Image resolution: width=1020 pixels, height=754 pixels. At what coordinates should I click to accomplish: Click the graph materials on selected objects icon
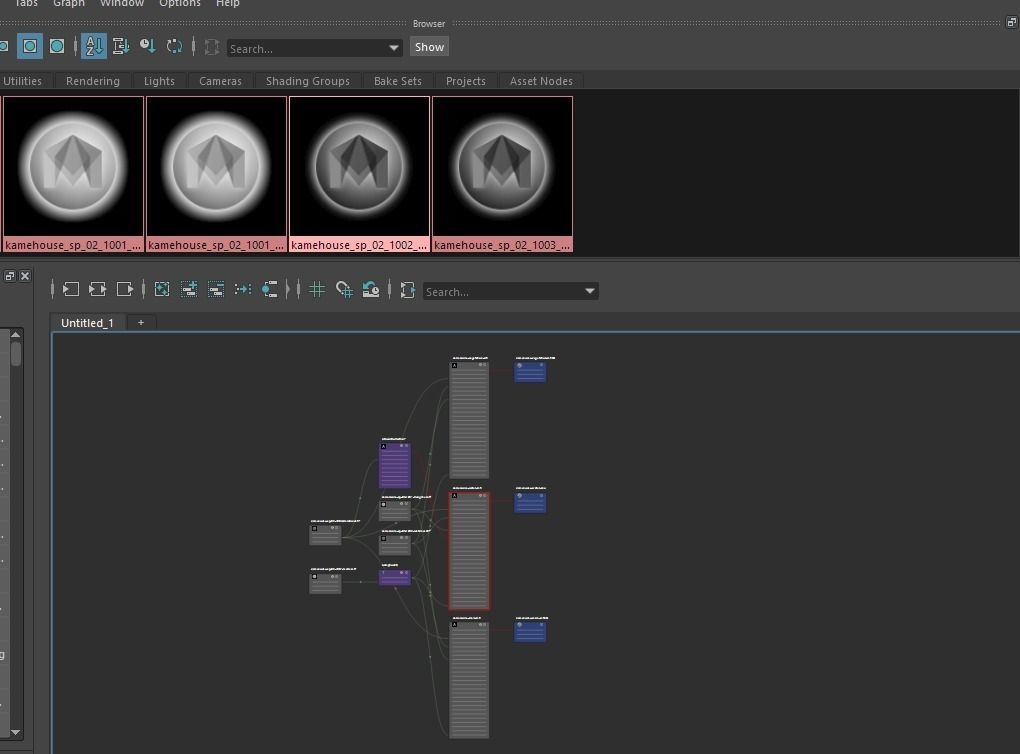[269, 289]
